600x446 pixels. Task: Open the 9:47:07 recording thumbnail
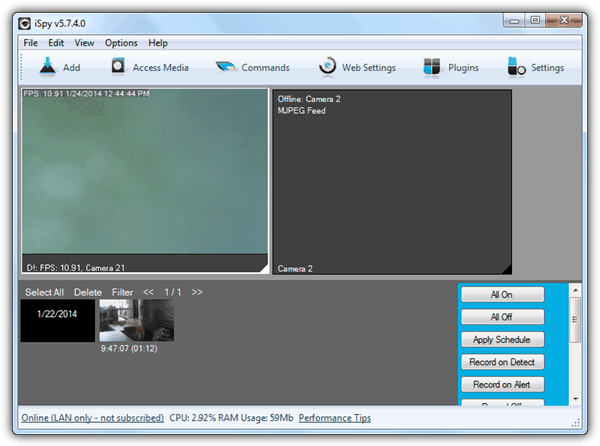point(137,320)
